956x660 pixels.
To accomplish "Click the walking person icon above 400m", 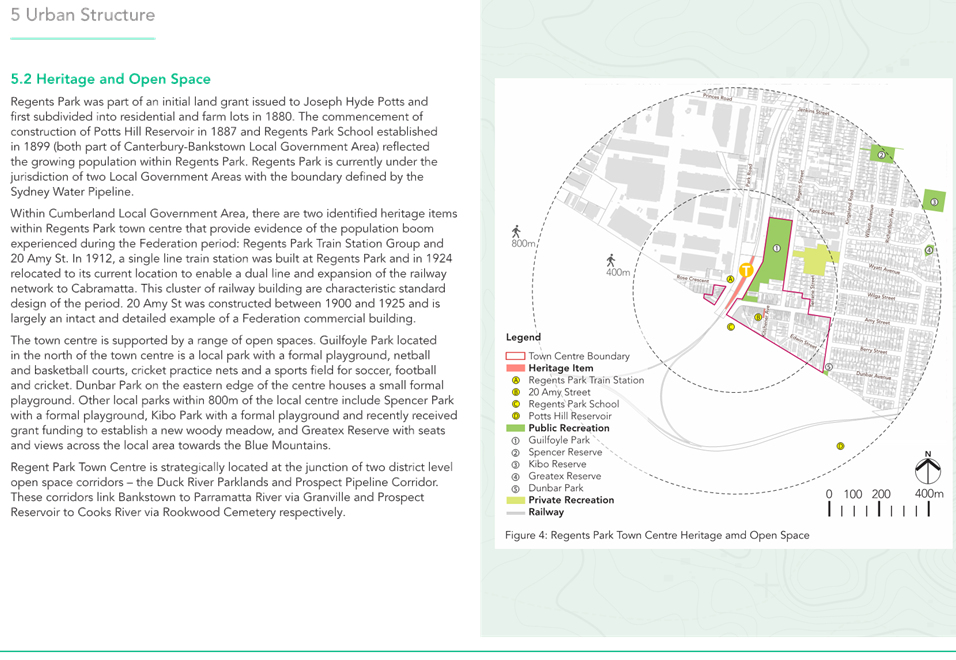I will pyautogui.click(x=611, y=261).
